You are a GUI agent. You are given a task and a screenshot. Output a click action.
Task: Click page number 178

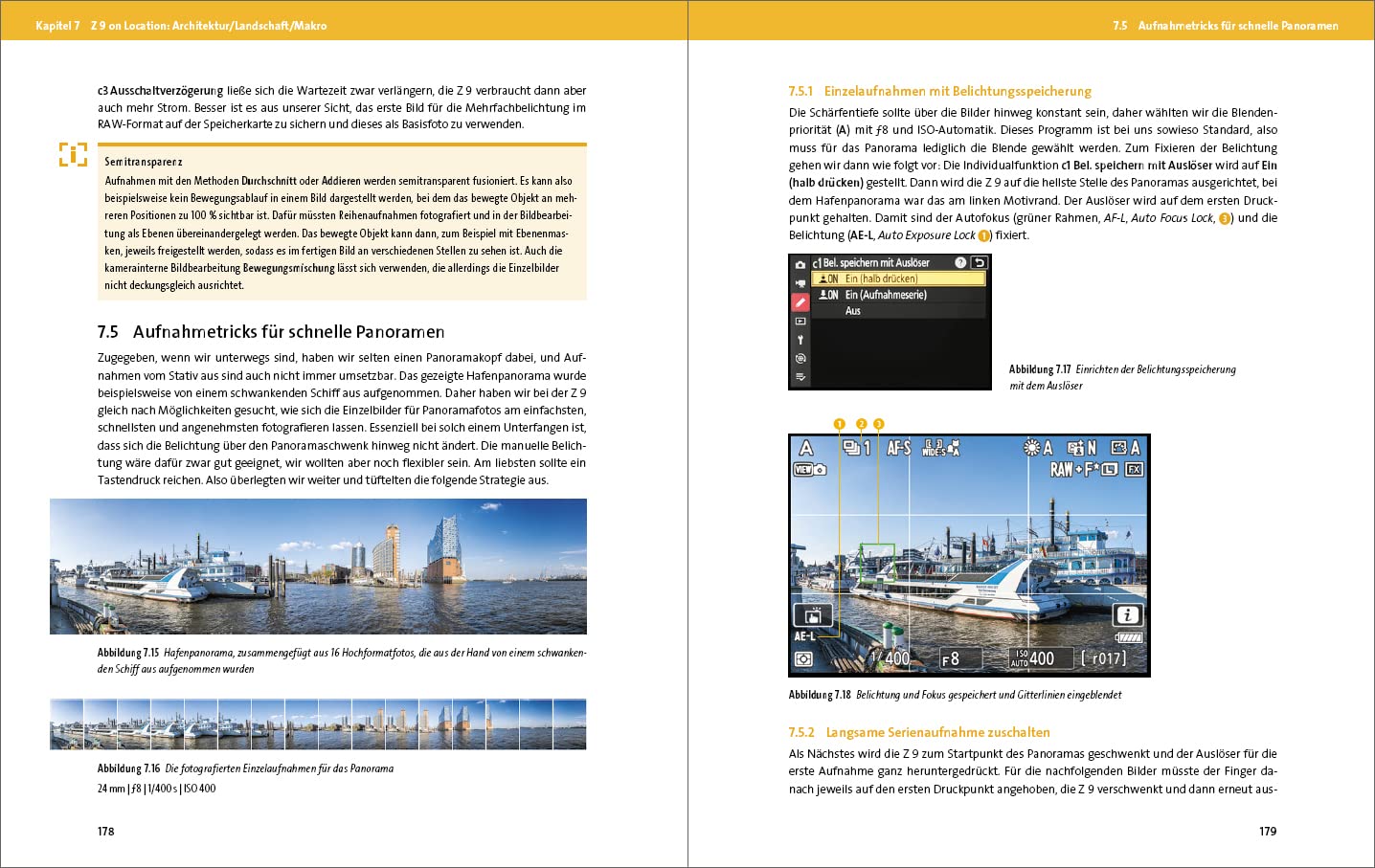pyautogui.click(x=105, y=831)
